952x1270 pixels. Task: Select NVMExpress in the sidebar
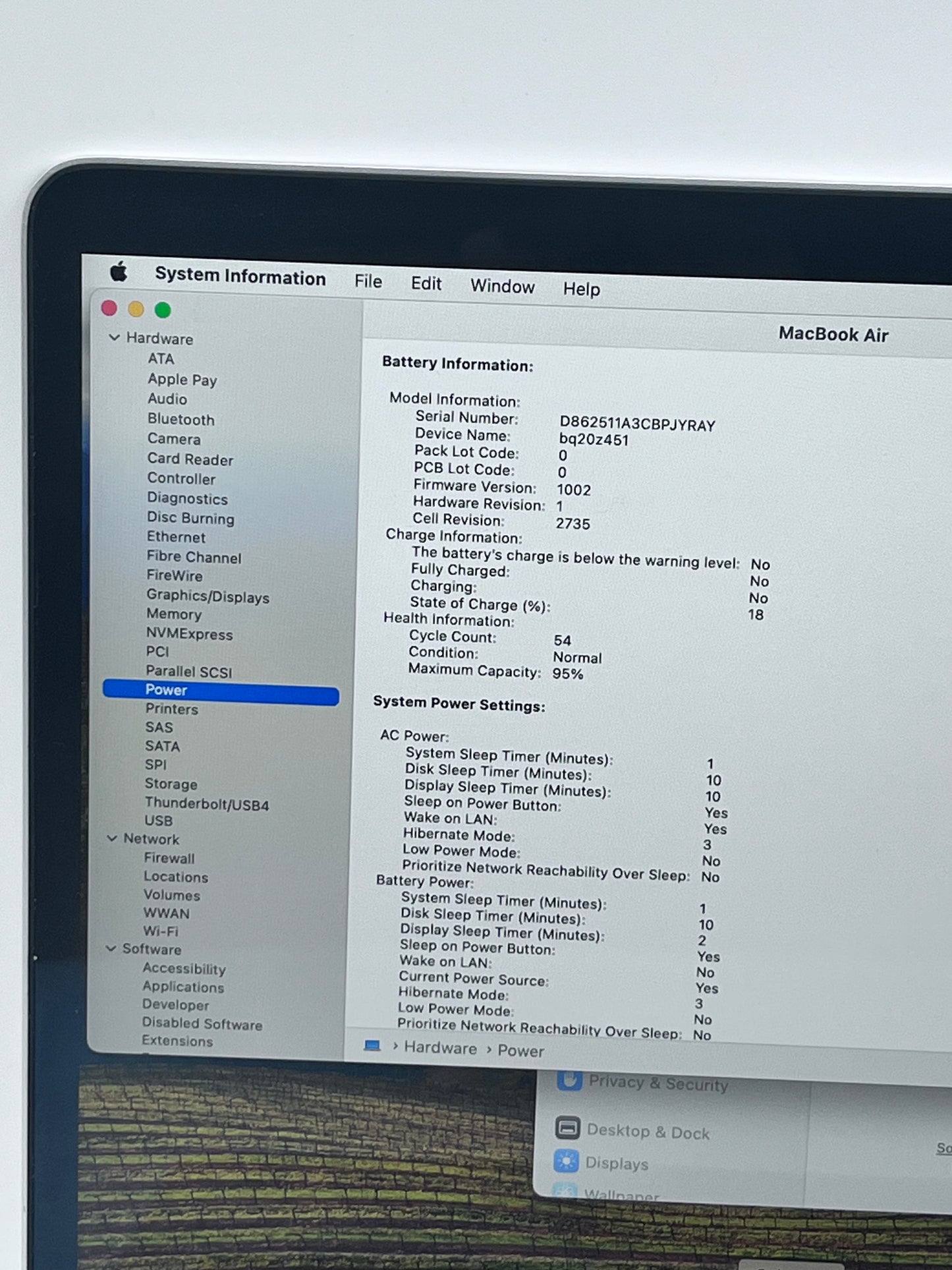(x=189, y=634)
